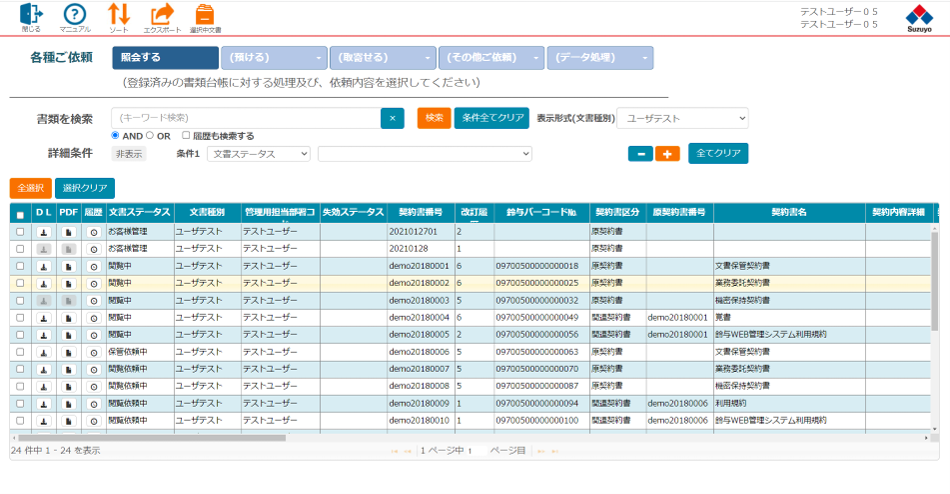Open the 選択中文書 selected documents icon
This screenshot has height=494, width=950.
coord(205,14)
